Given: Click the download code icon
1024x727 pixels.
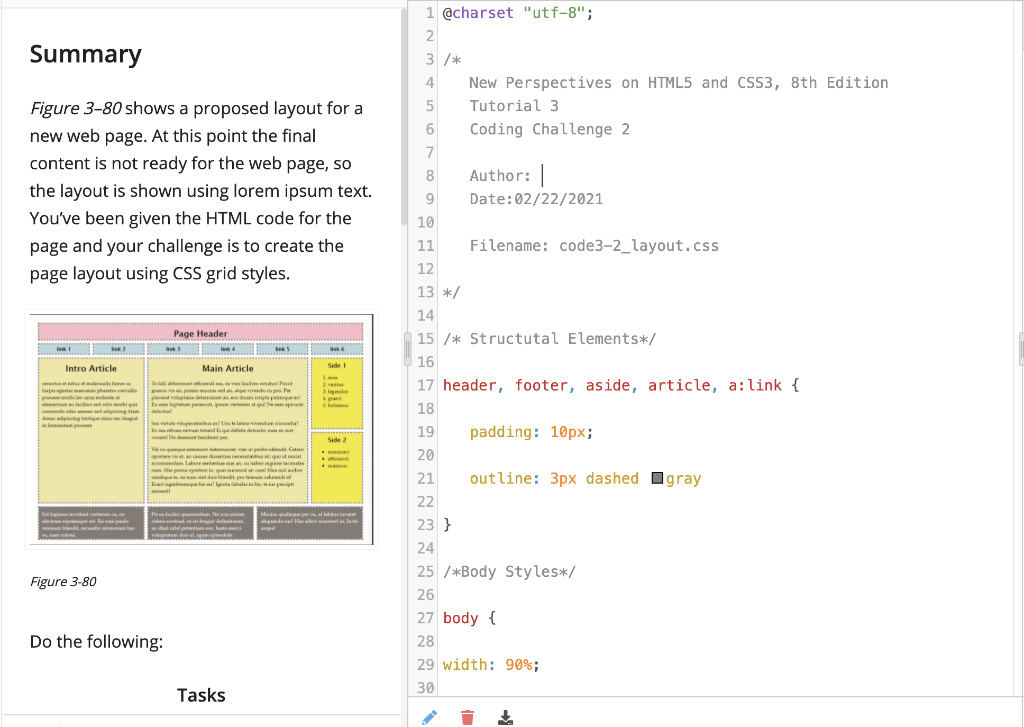Looking at the screenshot, I should coord(505,717).
